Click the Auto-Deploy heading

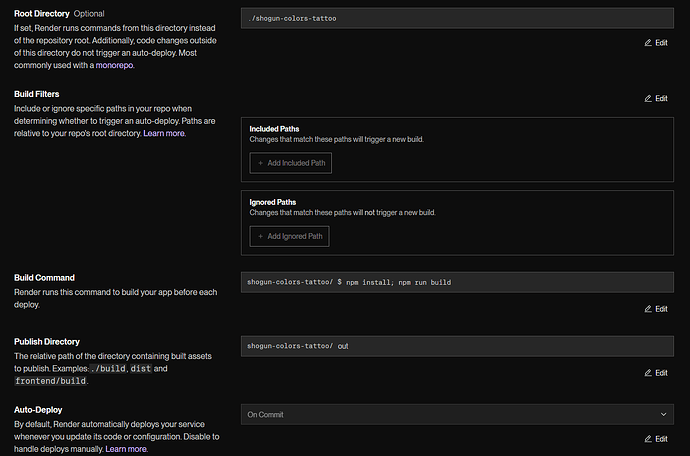pyautogui.click(x=38, y=410)
